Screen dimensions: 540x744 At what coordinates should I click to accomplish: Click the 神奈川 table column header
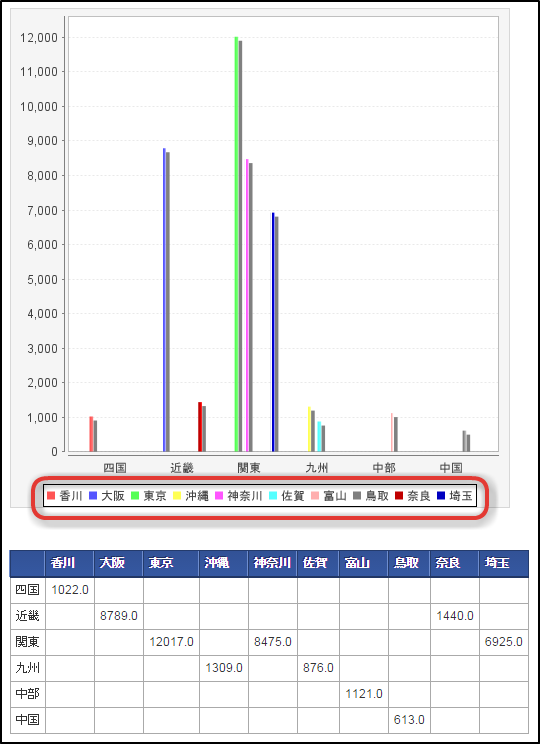tap(272, 563)
